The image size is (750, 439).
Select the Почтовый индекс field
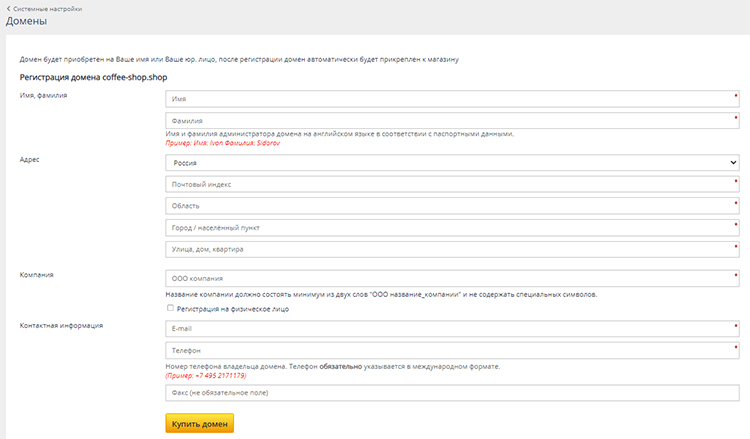pos(451,184)
